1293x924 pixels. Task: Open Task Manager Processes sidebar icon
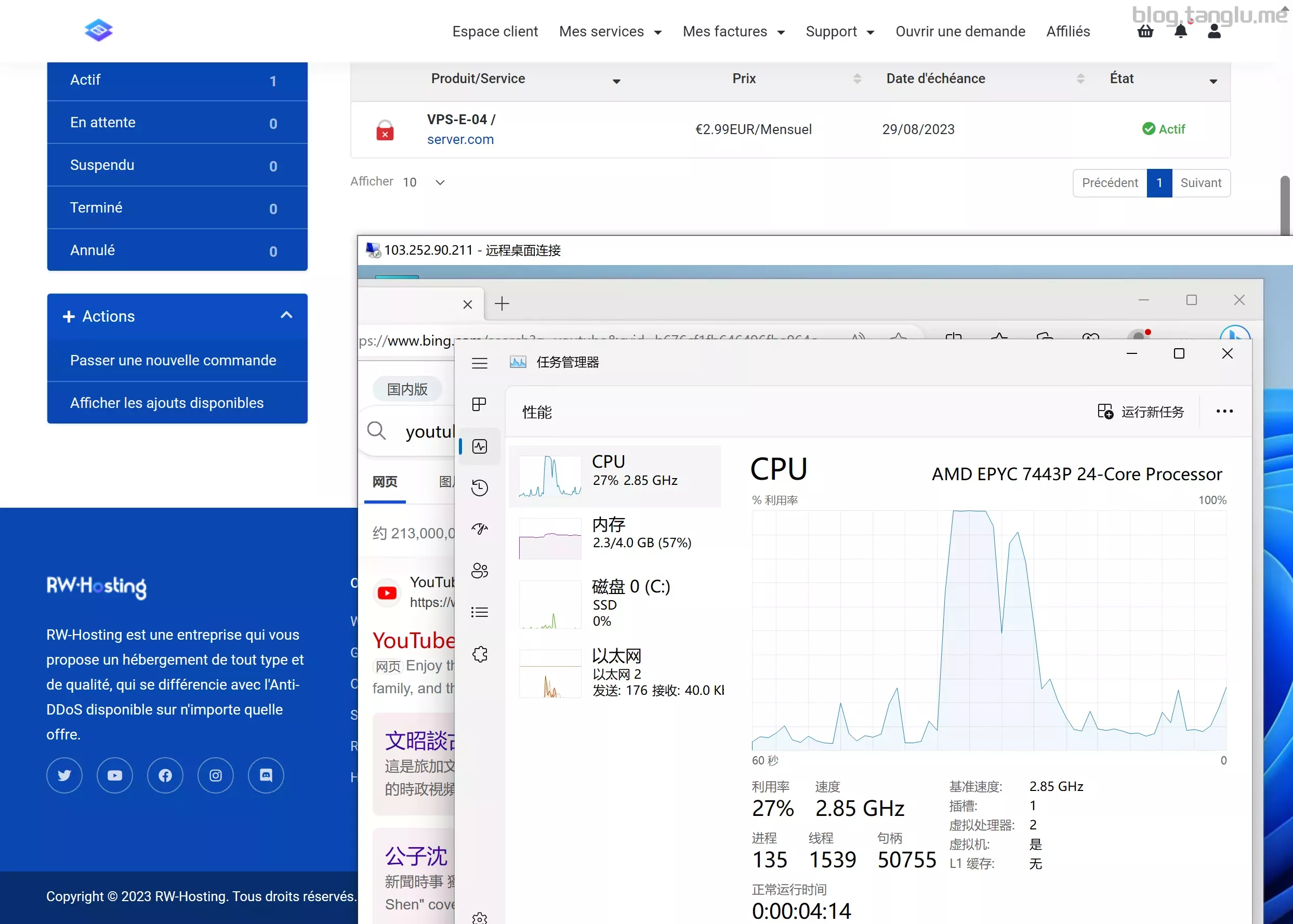pyautogui.click(x=480, y=404)
